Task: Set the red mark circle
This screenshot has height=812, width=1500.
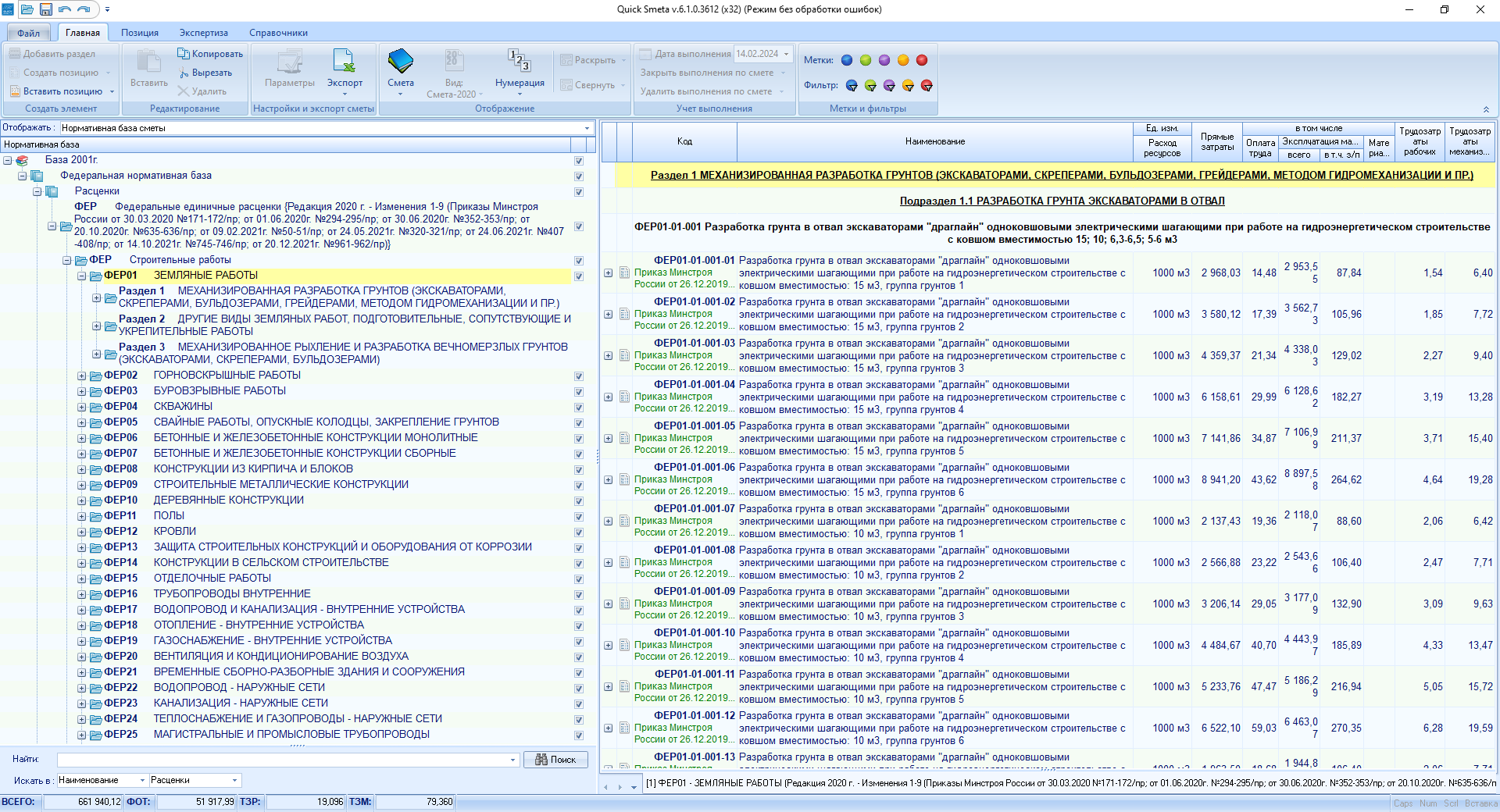Action: pos(922,60)
